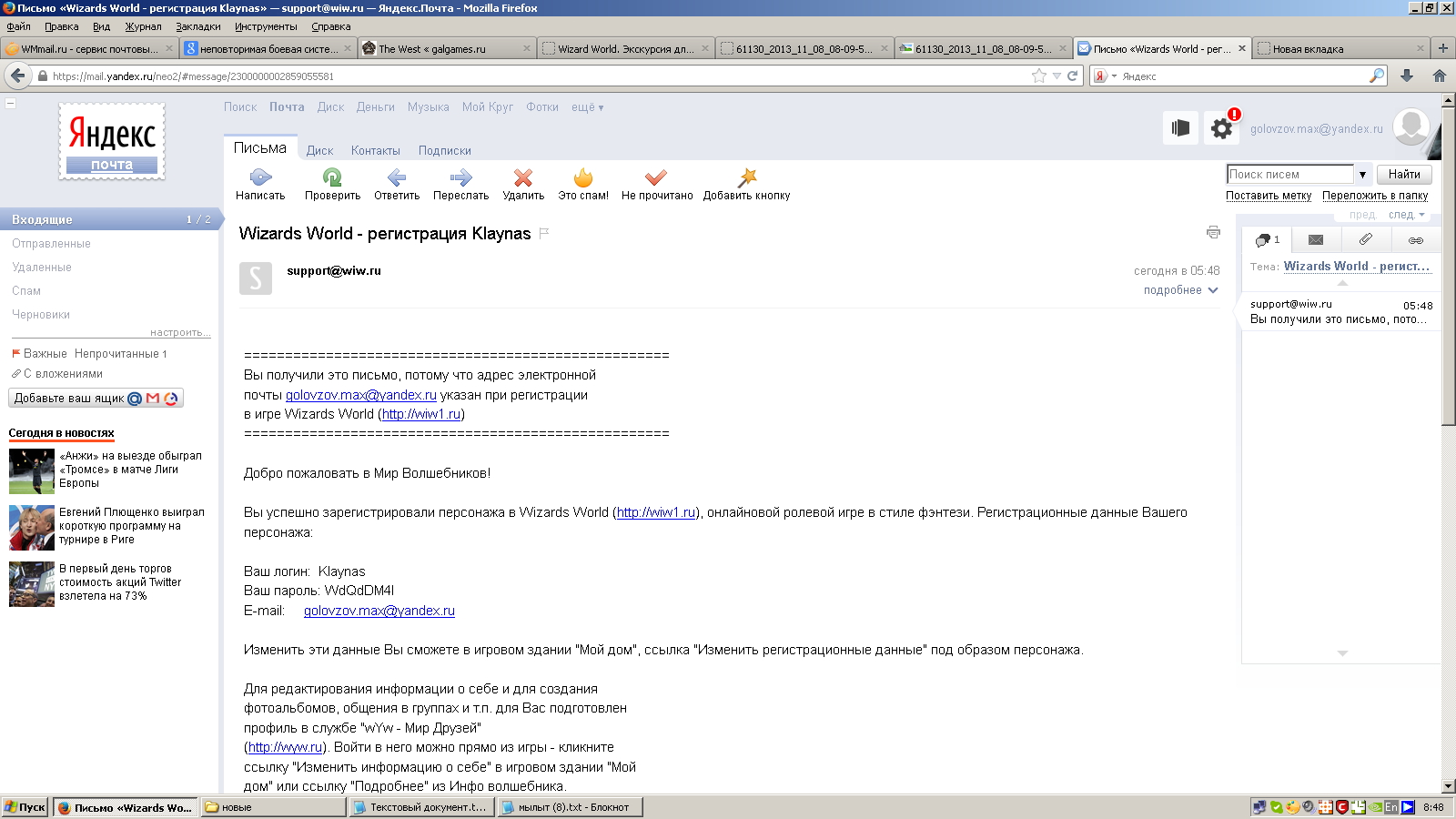
Task: Click the Добавьте ваш ящик button
Action: 96,398
